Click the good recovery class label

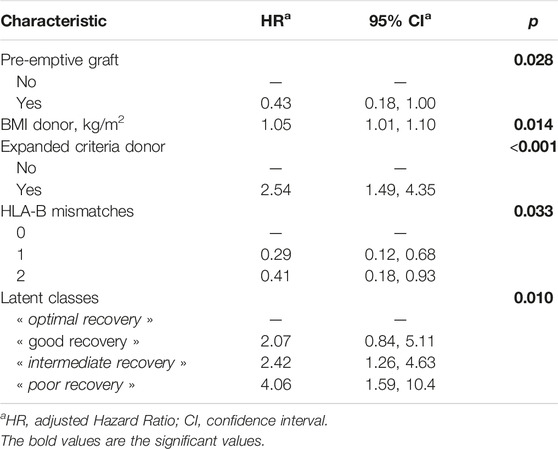[x=78, y=342]
